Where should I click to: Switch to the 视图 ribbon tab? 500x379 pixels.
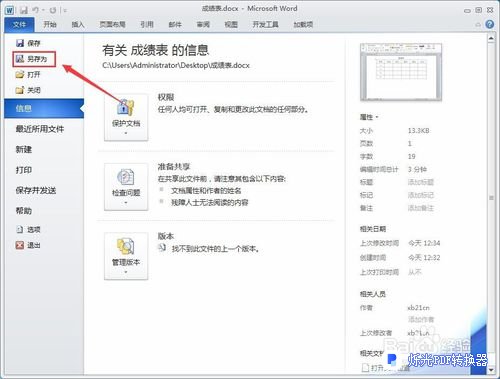[231, 24]
